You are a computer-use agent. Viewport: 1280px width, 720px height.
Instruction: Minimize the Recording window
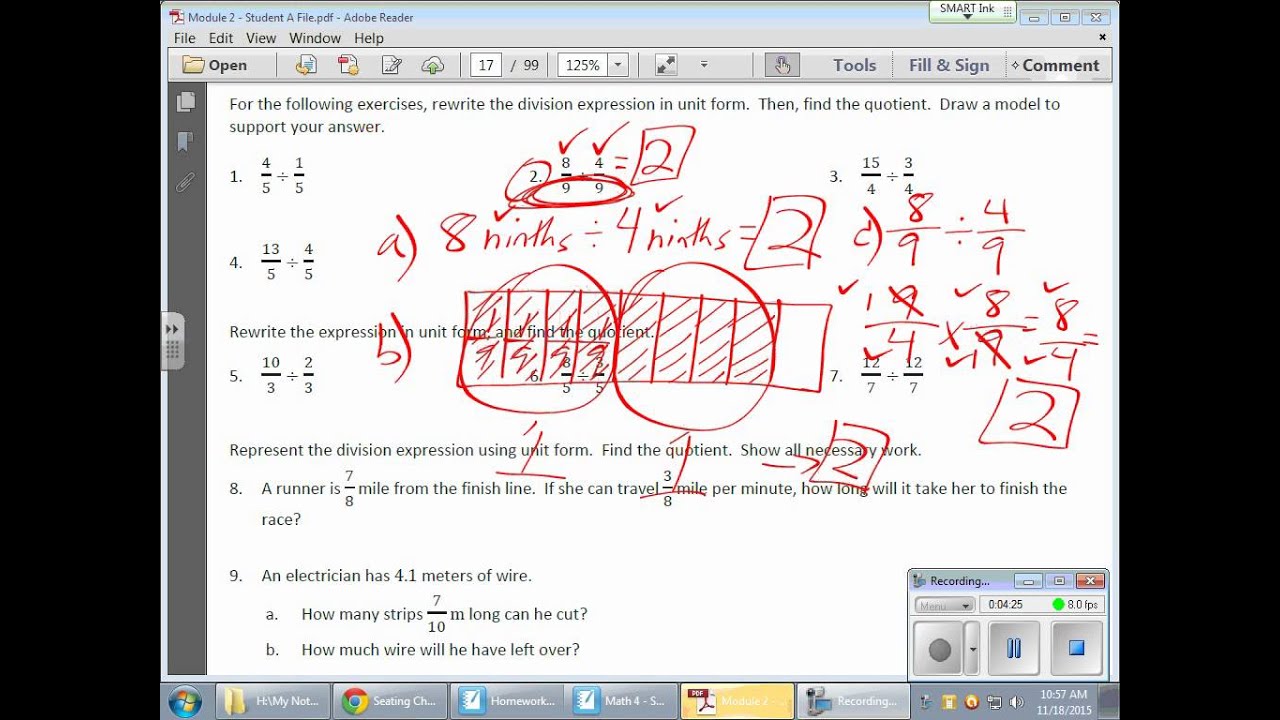(1027, 581)
